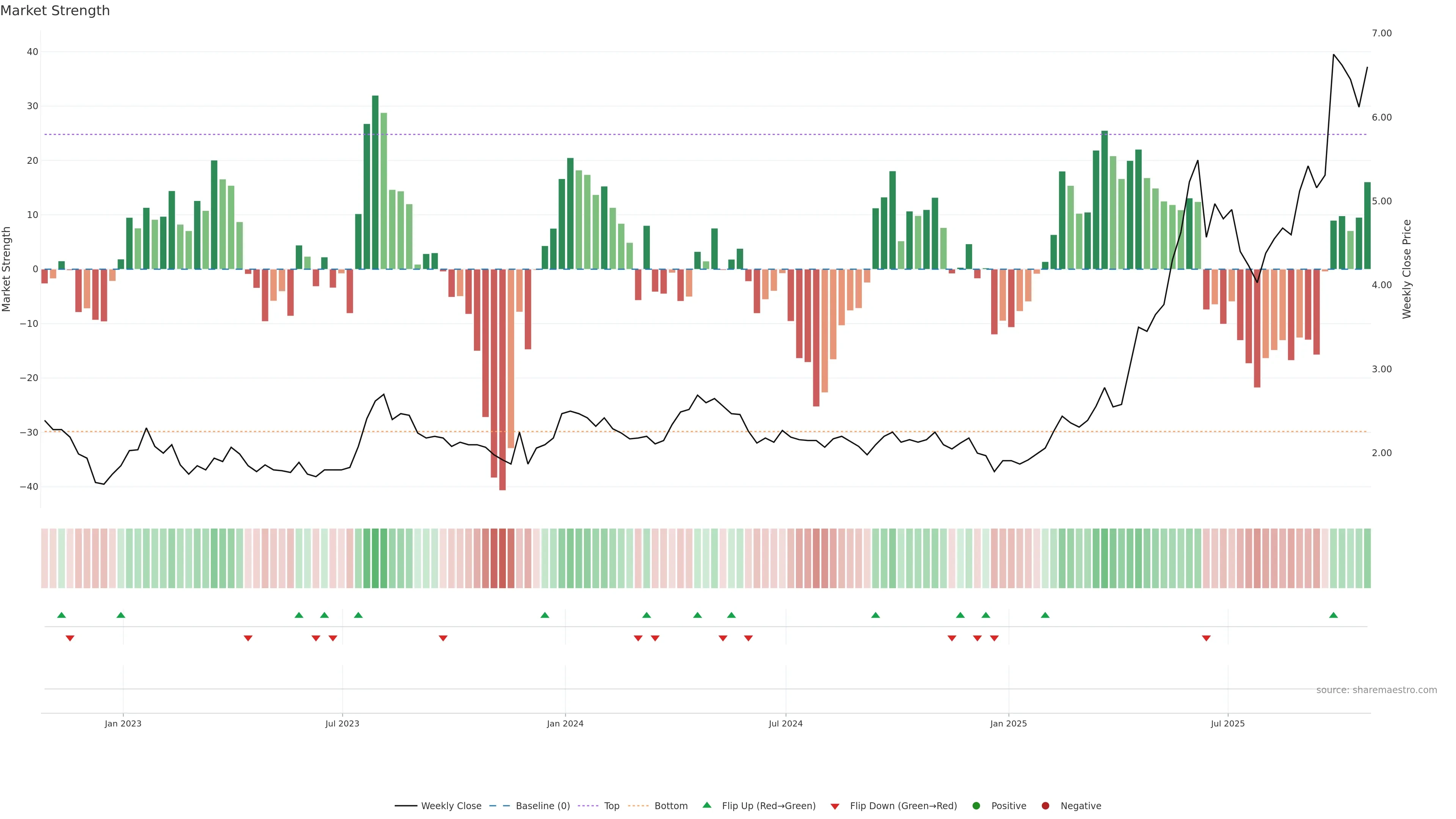Click the Flip Down red triangle legend icon
1456x819 pixels.
point(835,806)
